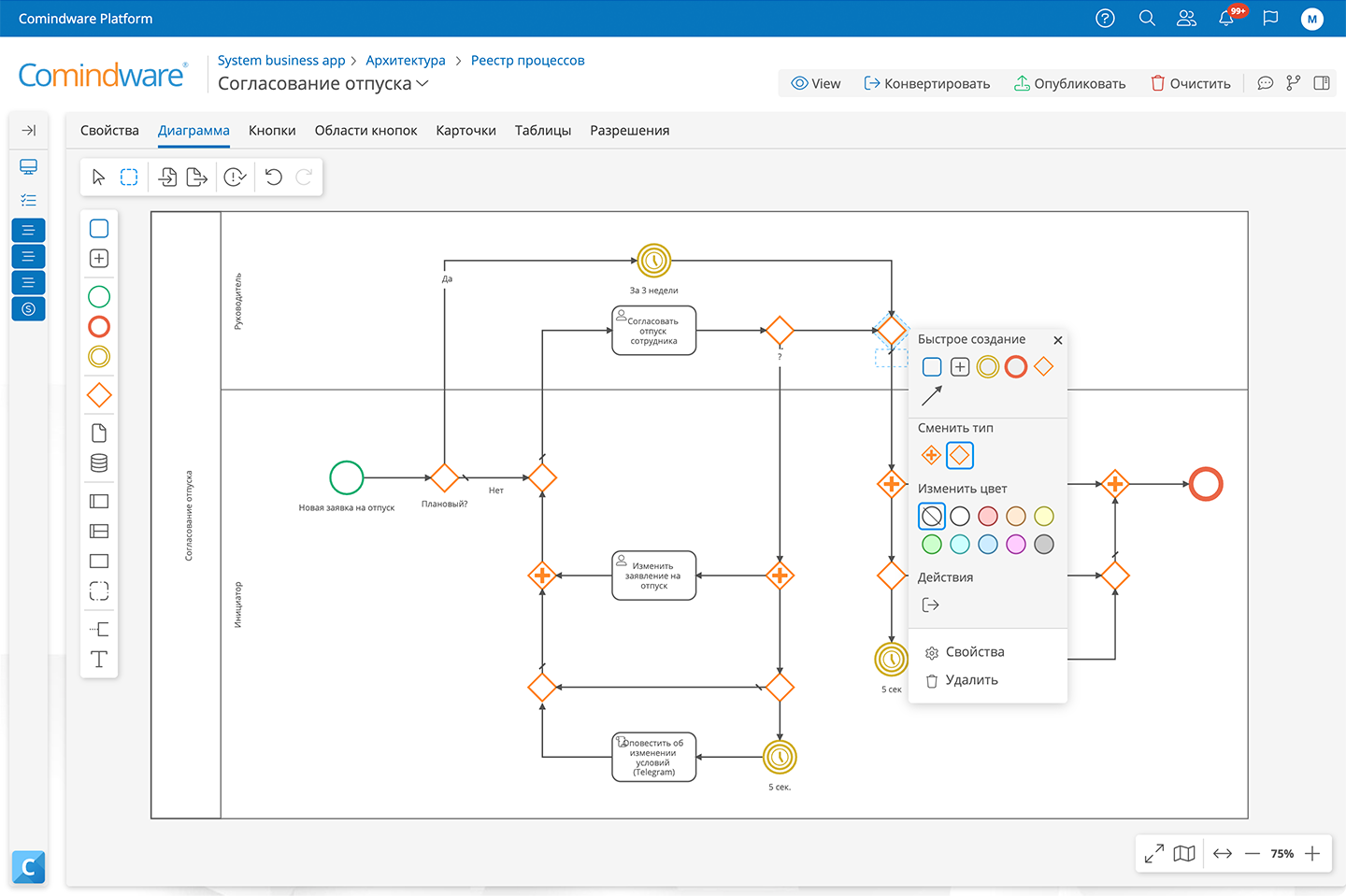The height and width of the screenshot is (896, 1346).
Task: Choose the gray color swatch
Action: [x=1044, y=545]
